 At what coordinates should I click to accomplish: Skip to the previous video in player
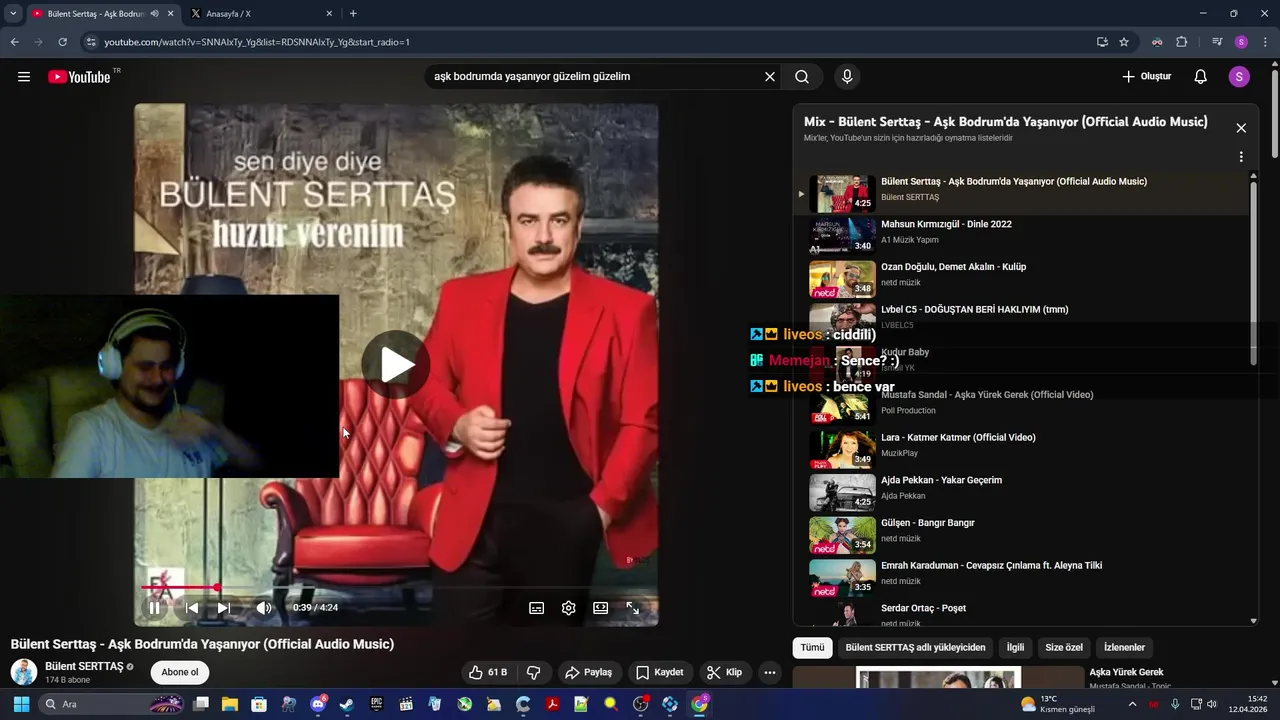[192, 608]
